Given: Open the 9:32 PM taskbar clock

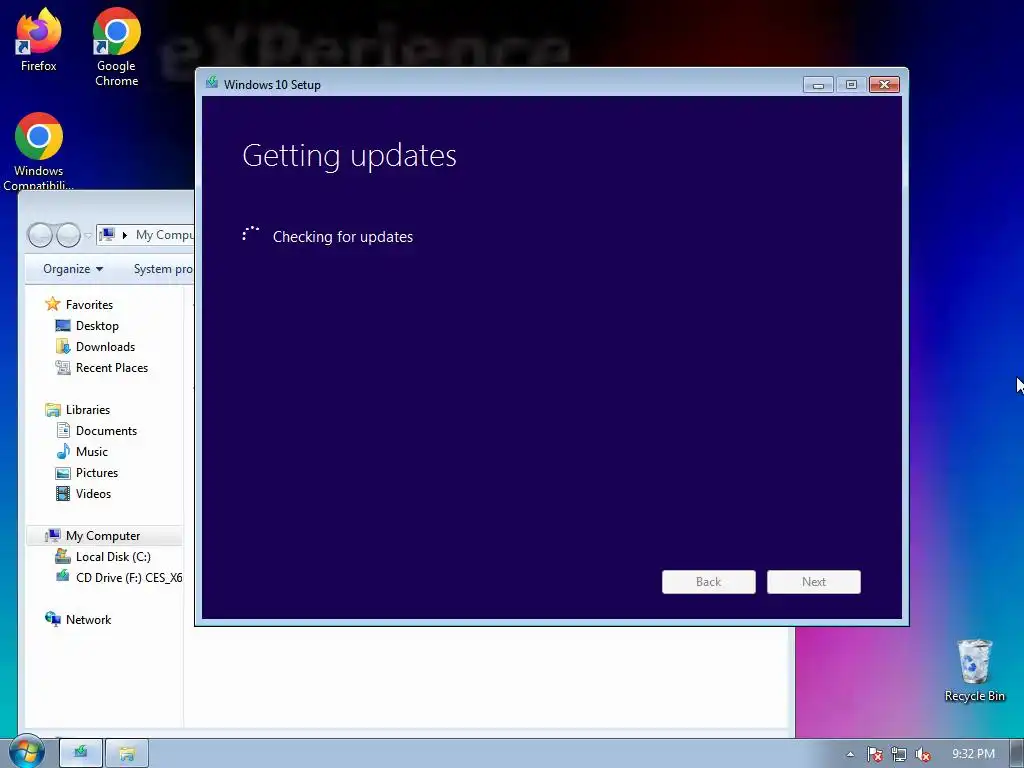Looking at the screenshot, I should (x=973, y=754).
